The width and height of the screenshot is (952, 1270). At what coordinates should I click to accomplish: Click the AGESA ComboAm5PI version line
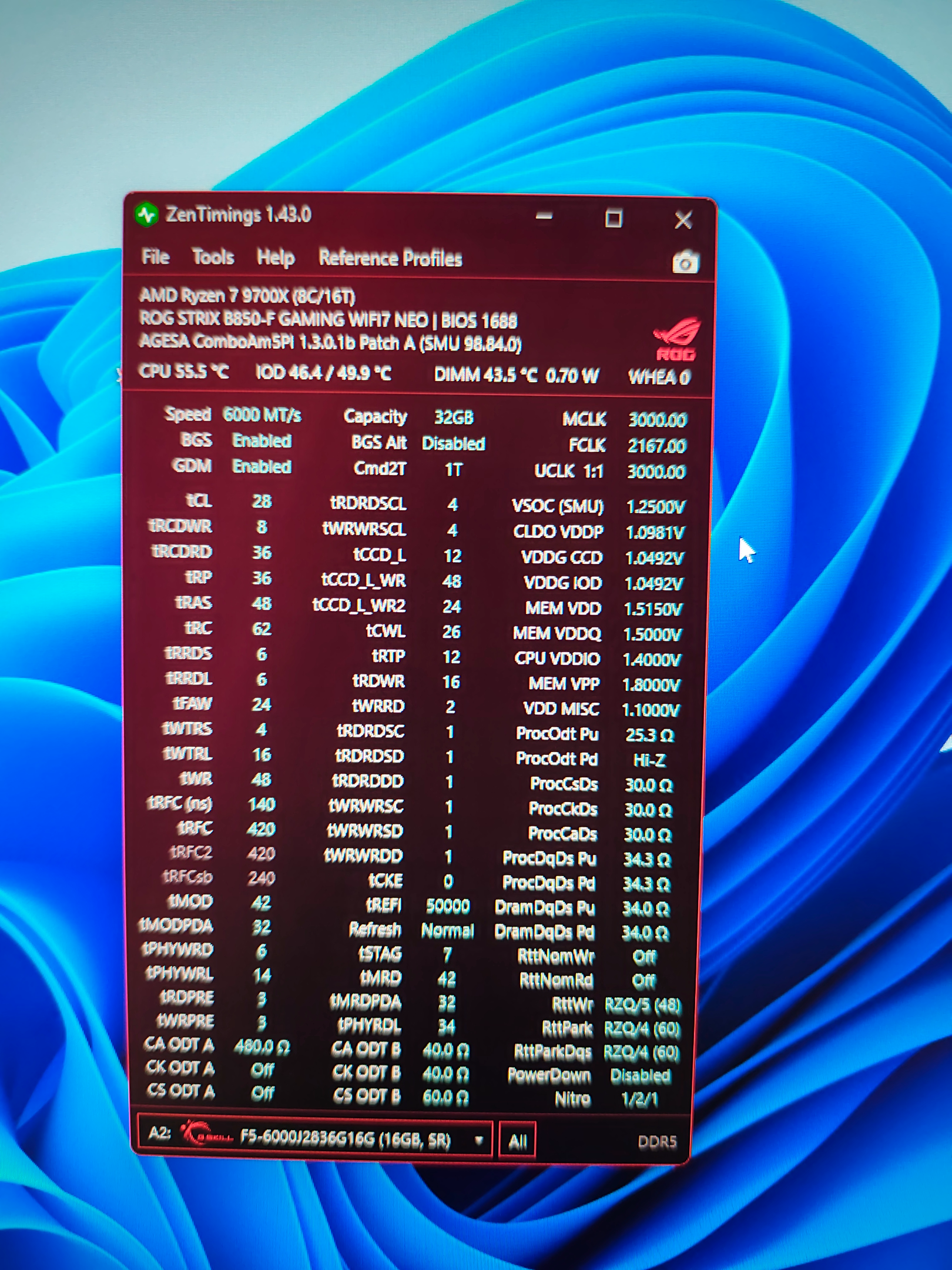(330, 343)
